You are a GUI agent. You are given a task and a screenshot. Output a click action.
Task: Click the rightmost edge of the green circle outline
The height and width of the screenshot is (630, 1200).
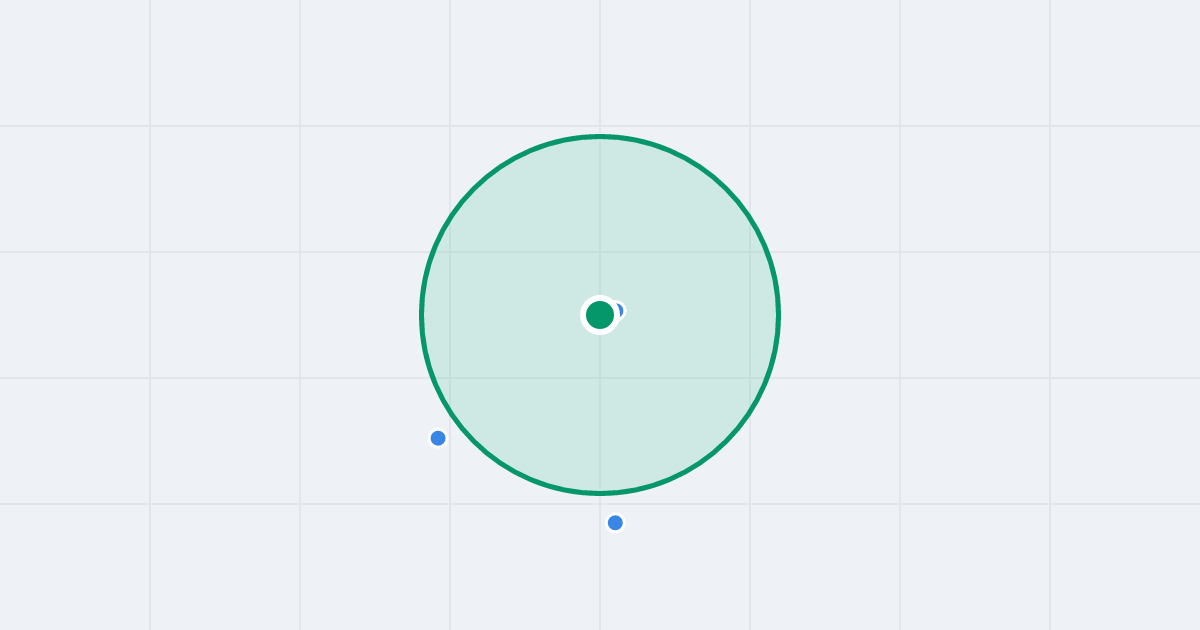pyautogui.click(x=779, y=315)
